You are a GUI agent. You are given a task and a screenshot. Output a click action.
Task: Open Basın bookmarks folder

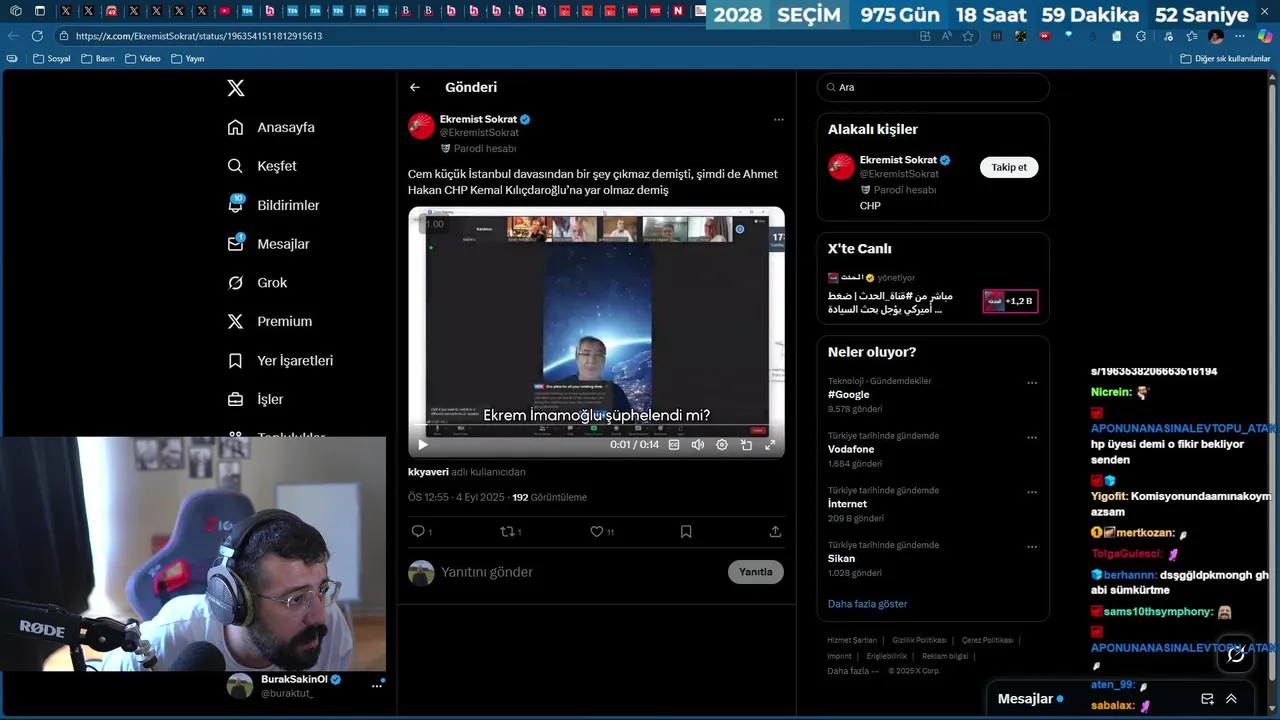pos(98,59)
